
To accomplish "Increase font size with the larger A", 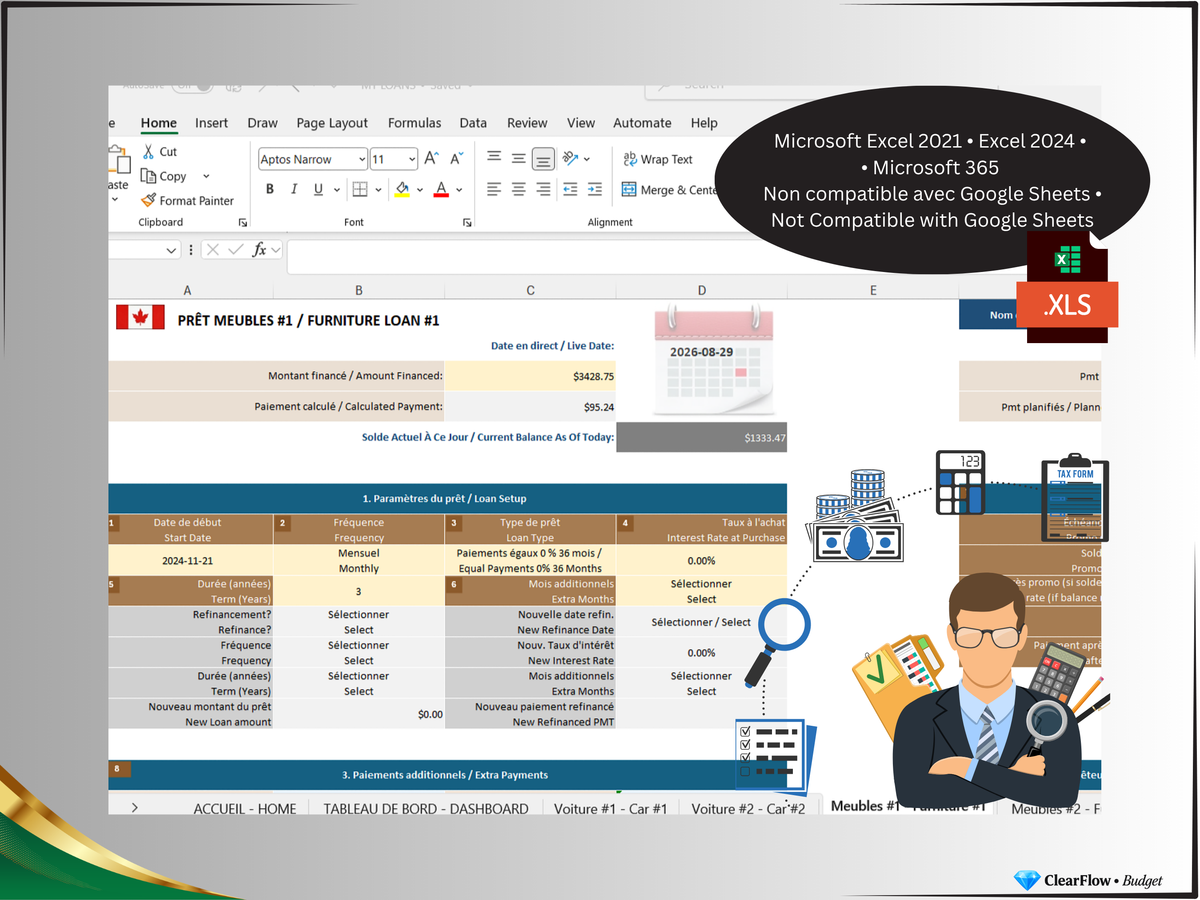I will pos(432,159).
